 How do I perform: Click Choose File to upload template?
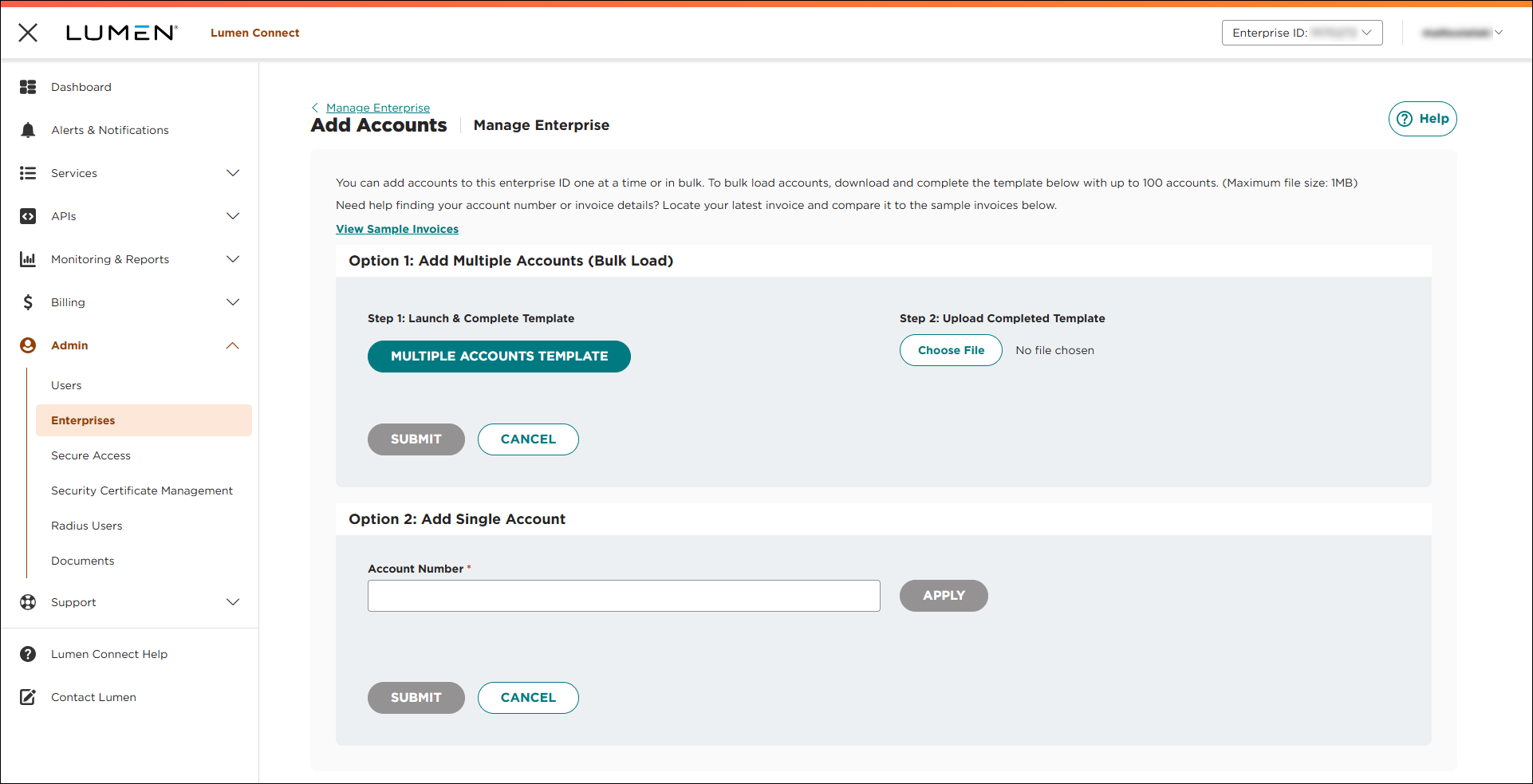coord(950,350)
